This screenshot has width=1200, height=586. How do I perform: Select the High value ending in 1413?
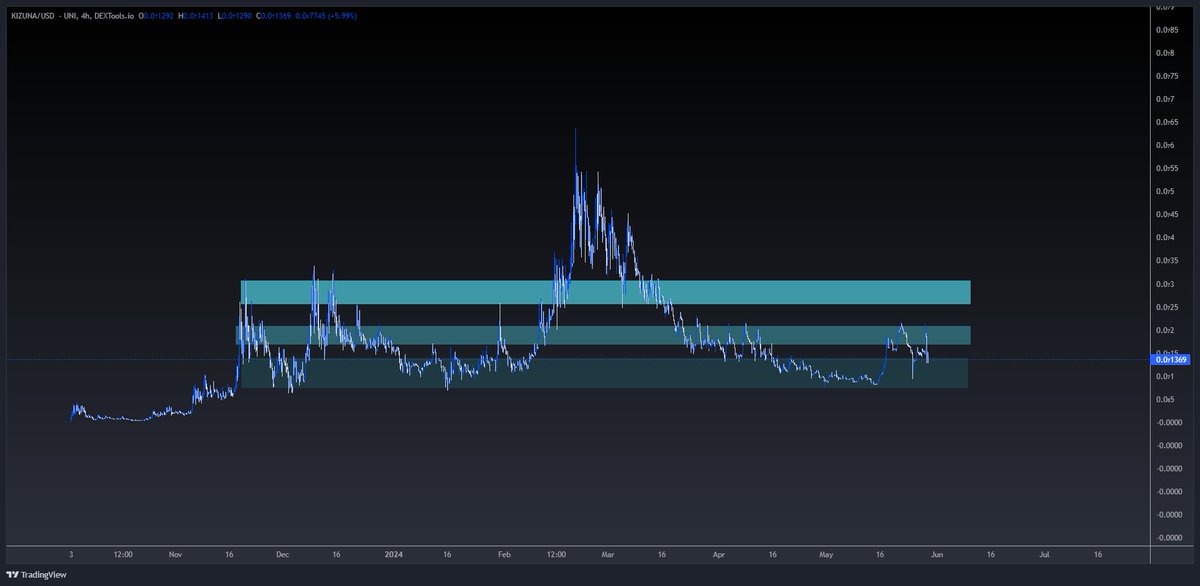coord(200,16)
